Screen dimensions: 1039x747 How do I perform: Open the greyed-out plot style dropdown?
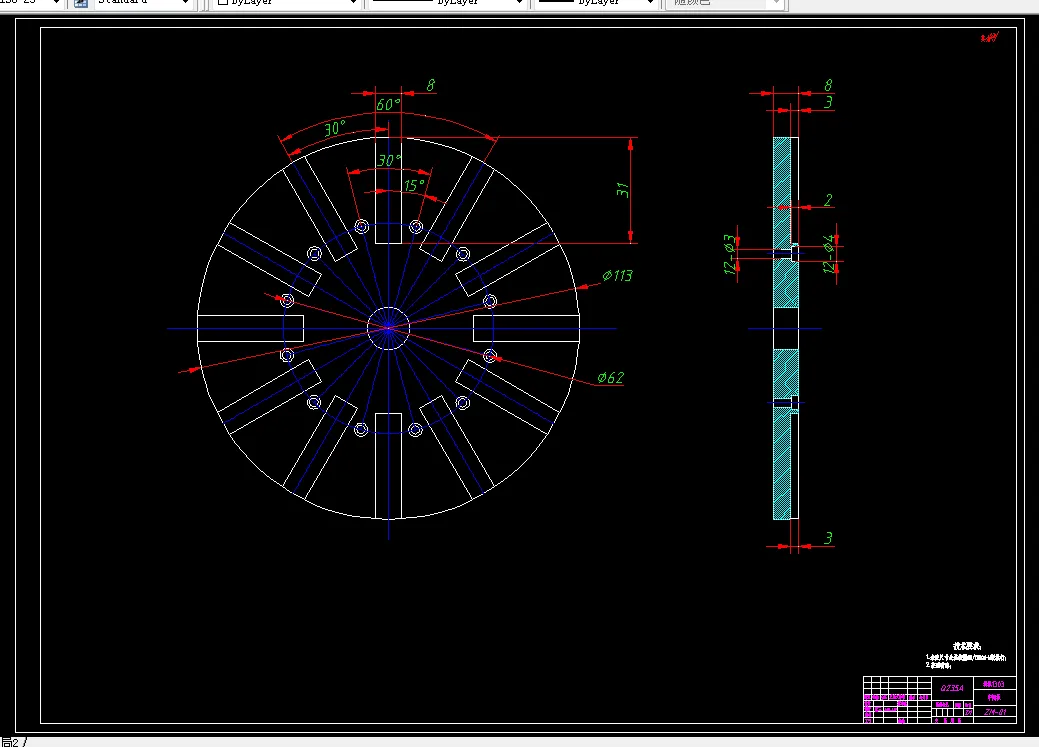[x=726, y=3]
